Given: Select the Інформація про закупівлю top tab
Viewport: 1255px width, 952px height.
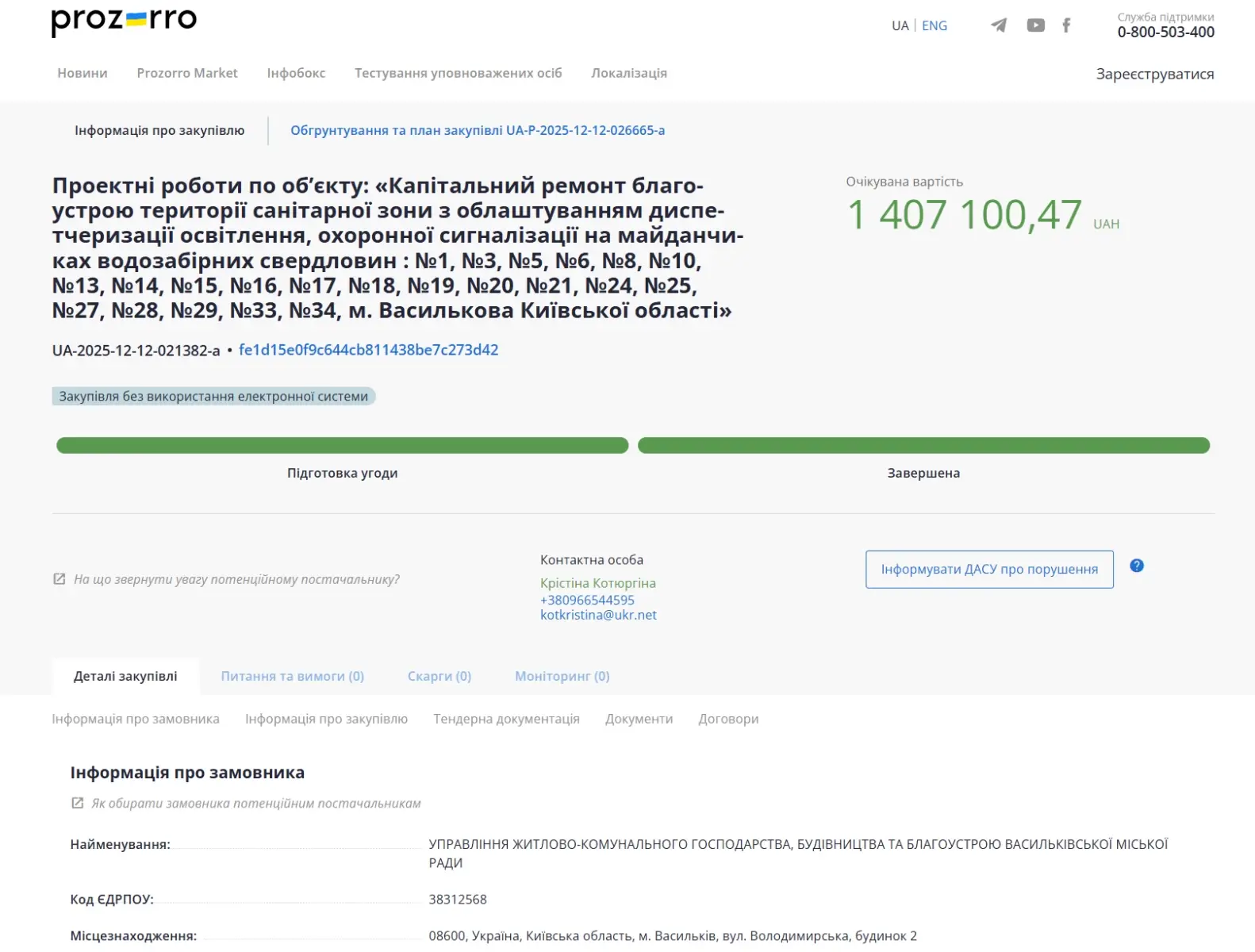Looking at the screenshot, I should click(x=159, y=130).
